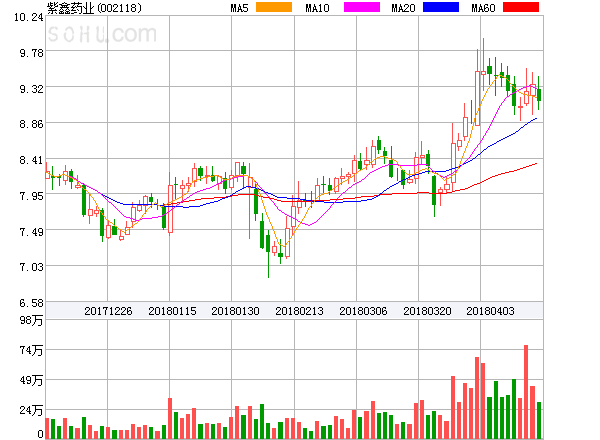Click the 8.86 price axis label
This screenshot has width=600, height=440.
(x=32, y=124)
